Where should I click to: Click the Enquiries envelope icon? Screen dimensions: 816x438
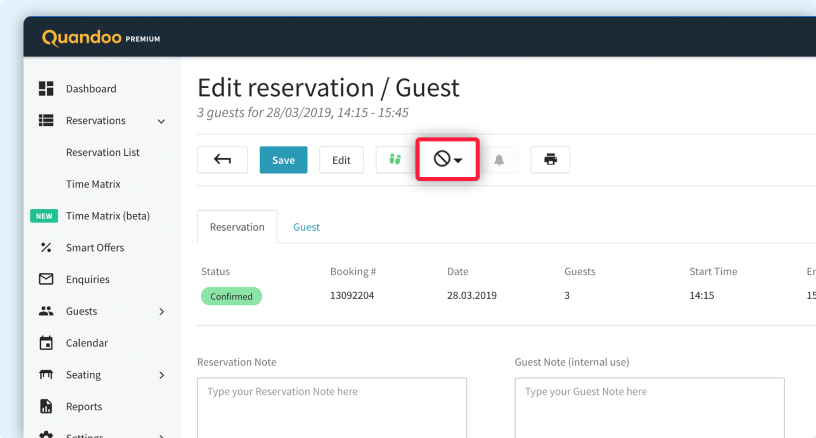click(46, 280)
